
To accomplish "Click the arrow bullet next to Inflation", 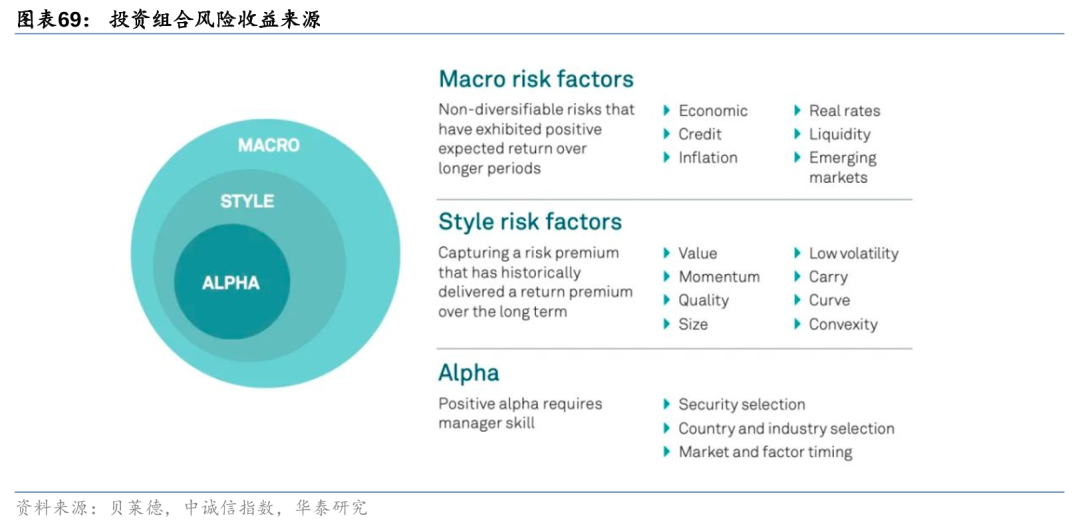I will pos(667,158).
